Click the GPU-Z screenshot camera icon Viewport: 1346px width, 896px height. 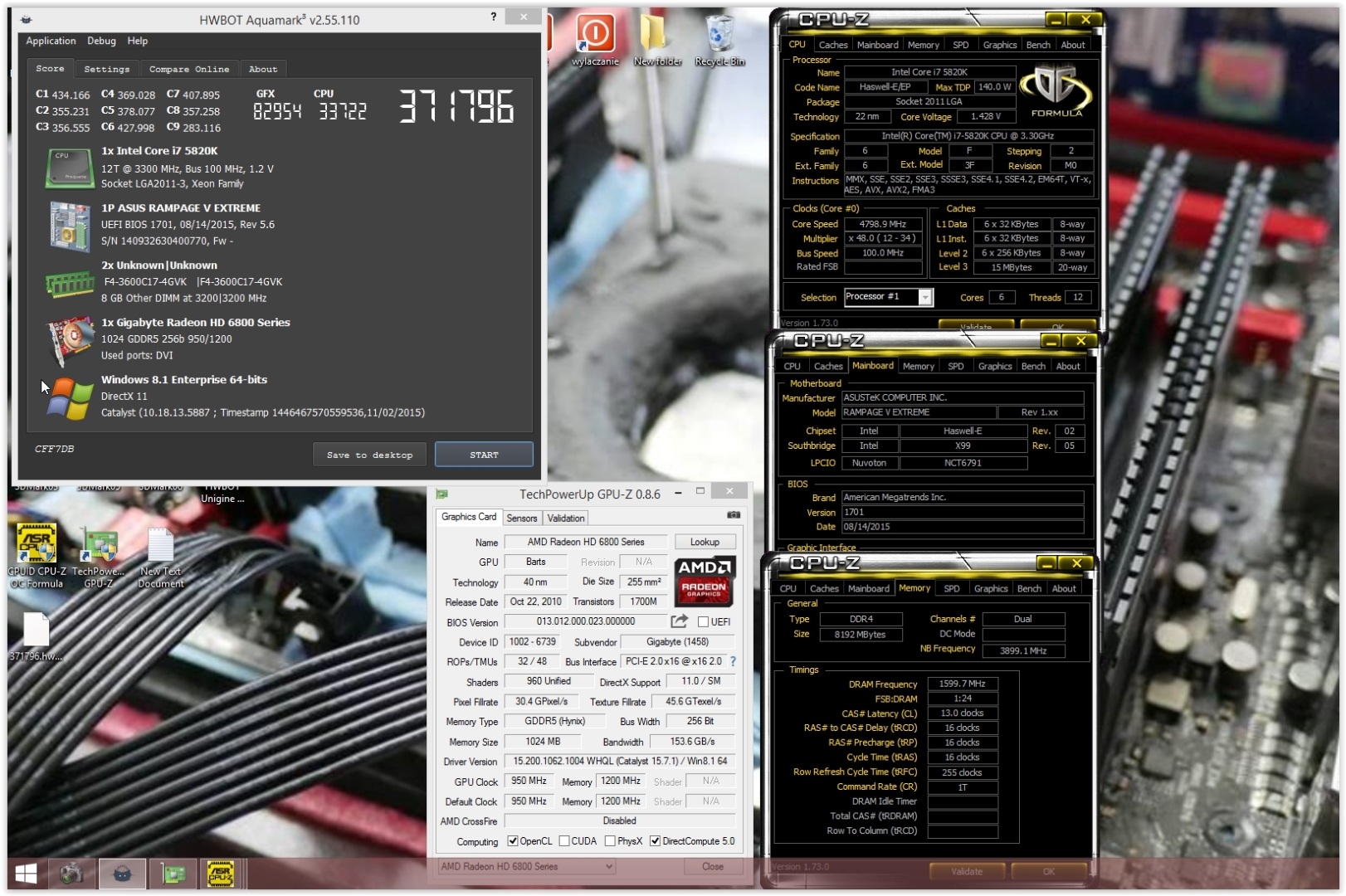[734, 515]
